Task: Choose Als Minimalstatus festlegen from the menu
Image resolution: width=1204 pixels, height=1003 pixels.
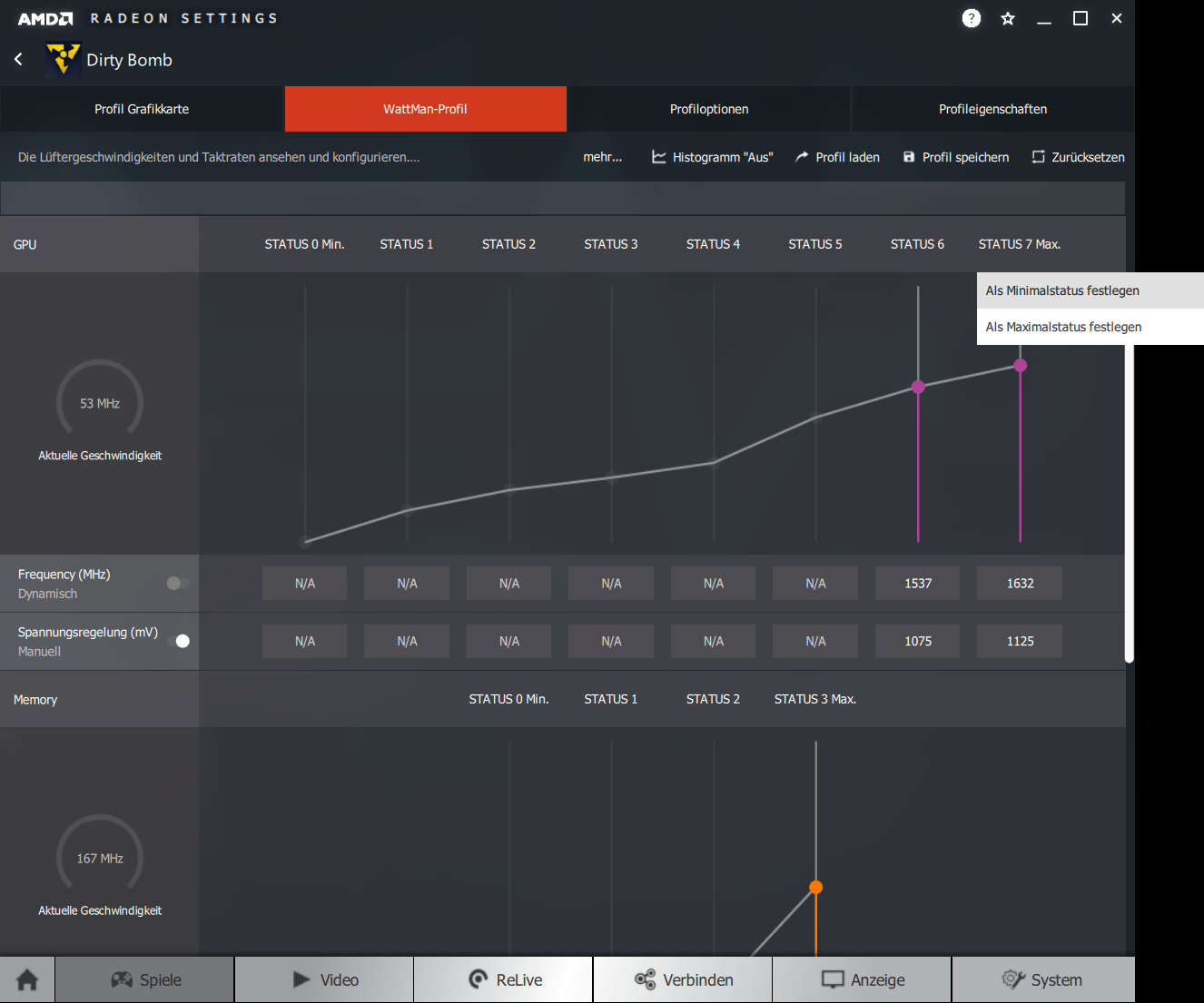Action: click(1091, 290)
